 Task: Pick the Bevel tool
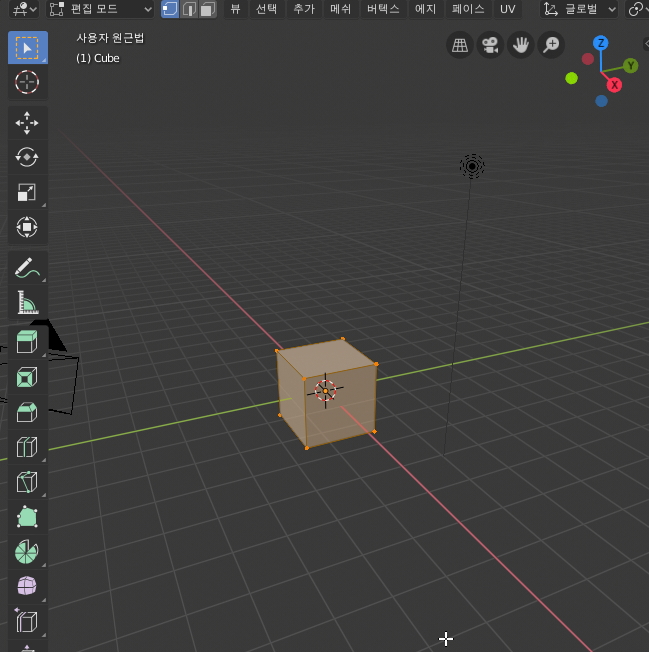click(27, 412)
